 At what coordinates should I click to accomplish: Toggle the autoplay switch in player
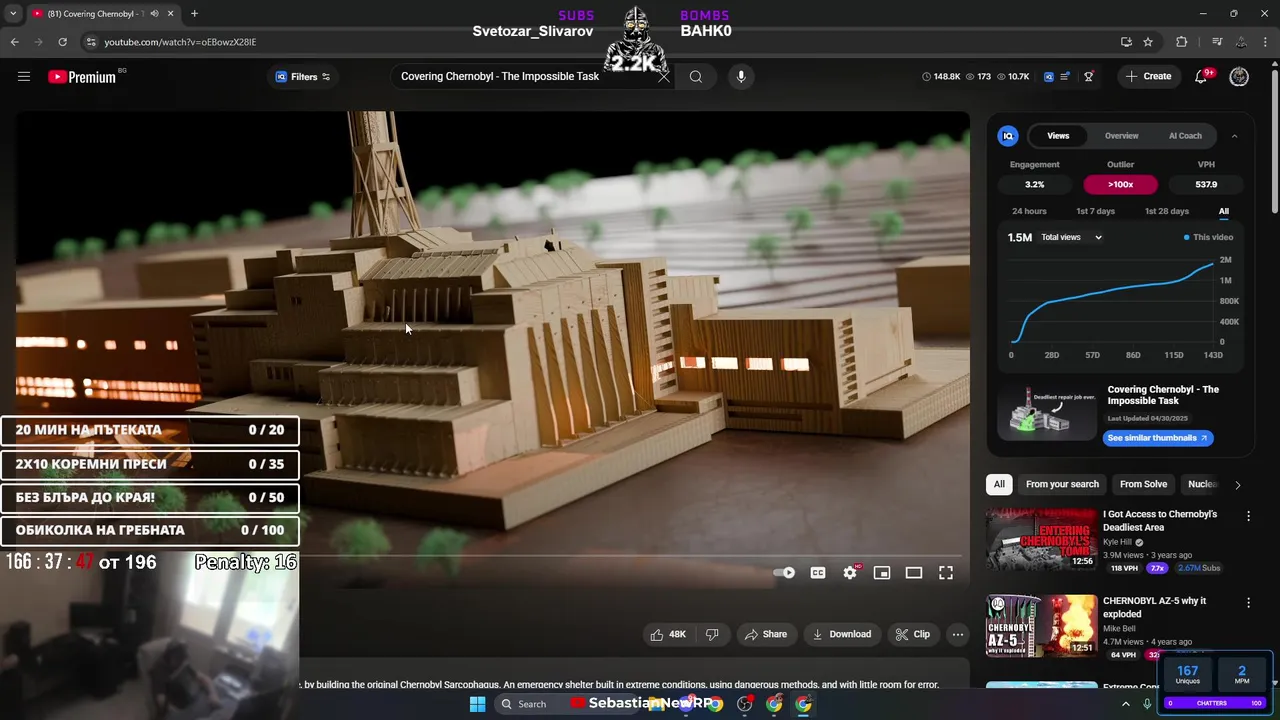pos(784,573)
